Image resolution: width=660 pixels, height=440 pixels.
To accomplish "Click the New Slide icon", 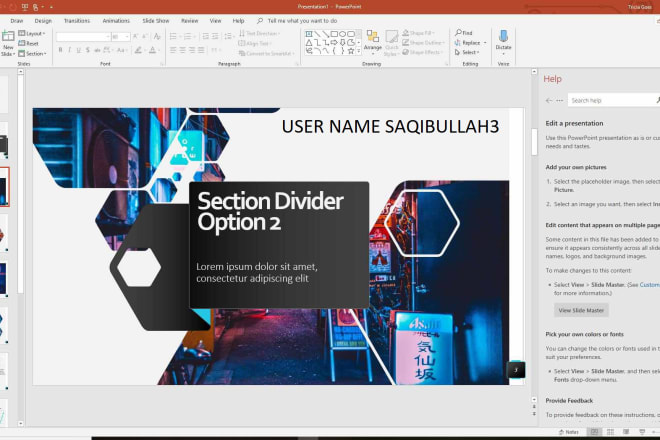I will click(8, 37).
